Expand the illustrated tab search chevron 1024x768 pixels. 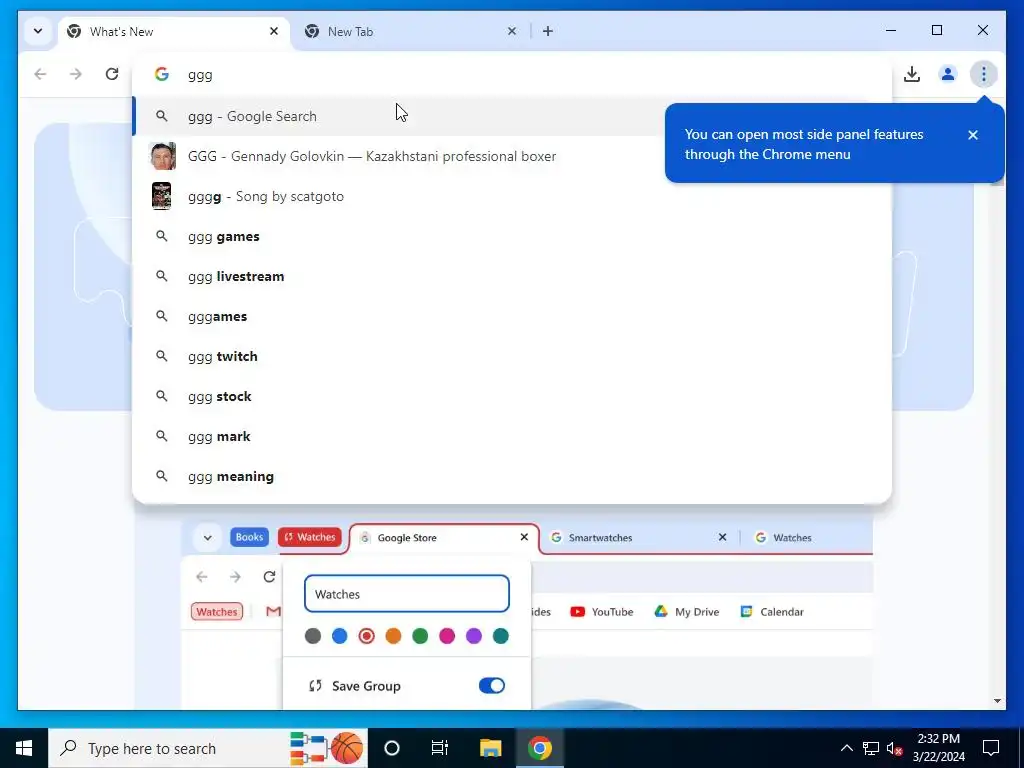207,537
